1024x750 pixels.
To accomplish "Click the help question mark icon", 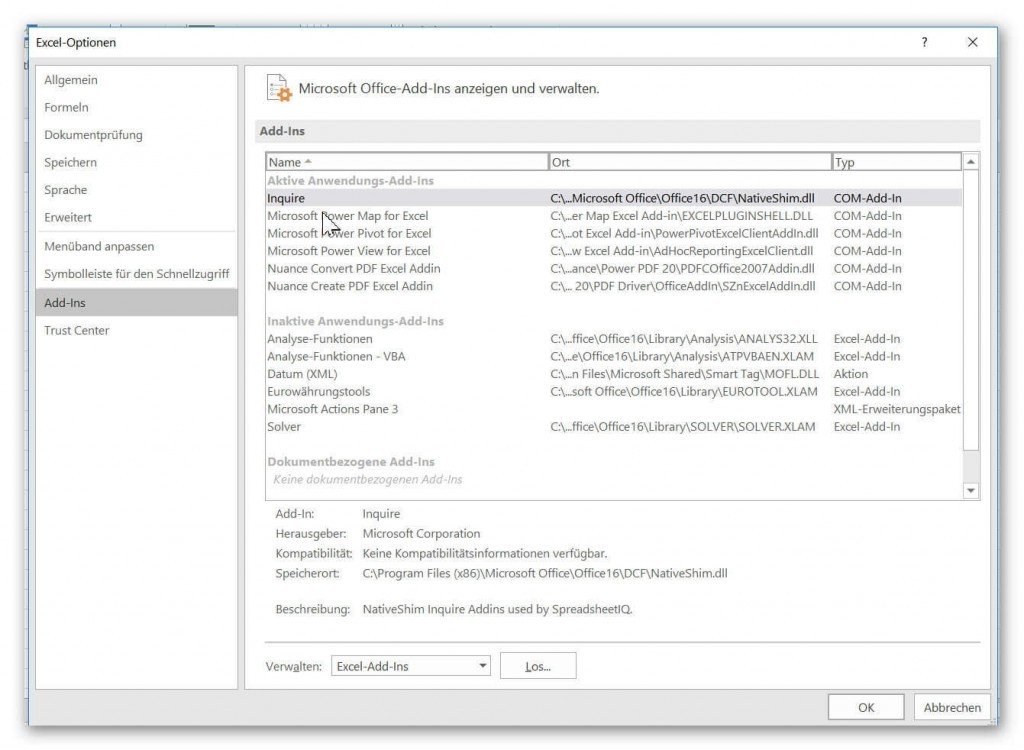I will click(x=924, y=42).
